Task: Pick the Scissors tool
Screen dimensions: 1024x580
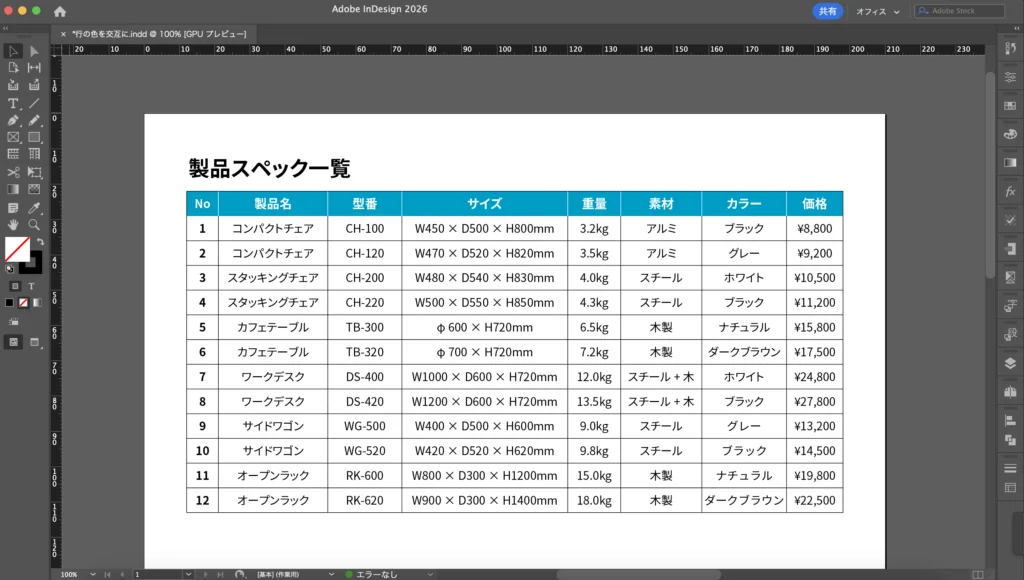Action: click(13, 172)
